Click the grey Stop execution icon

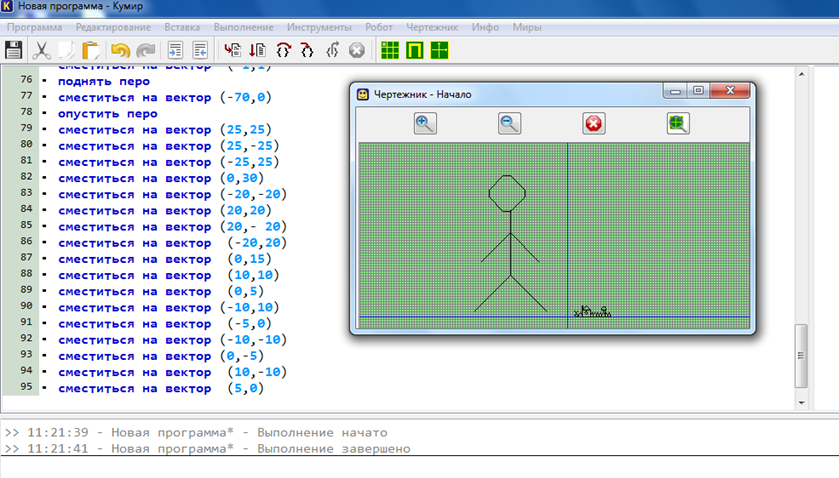357,50
